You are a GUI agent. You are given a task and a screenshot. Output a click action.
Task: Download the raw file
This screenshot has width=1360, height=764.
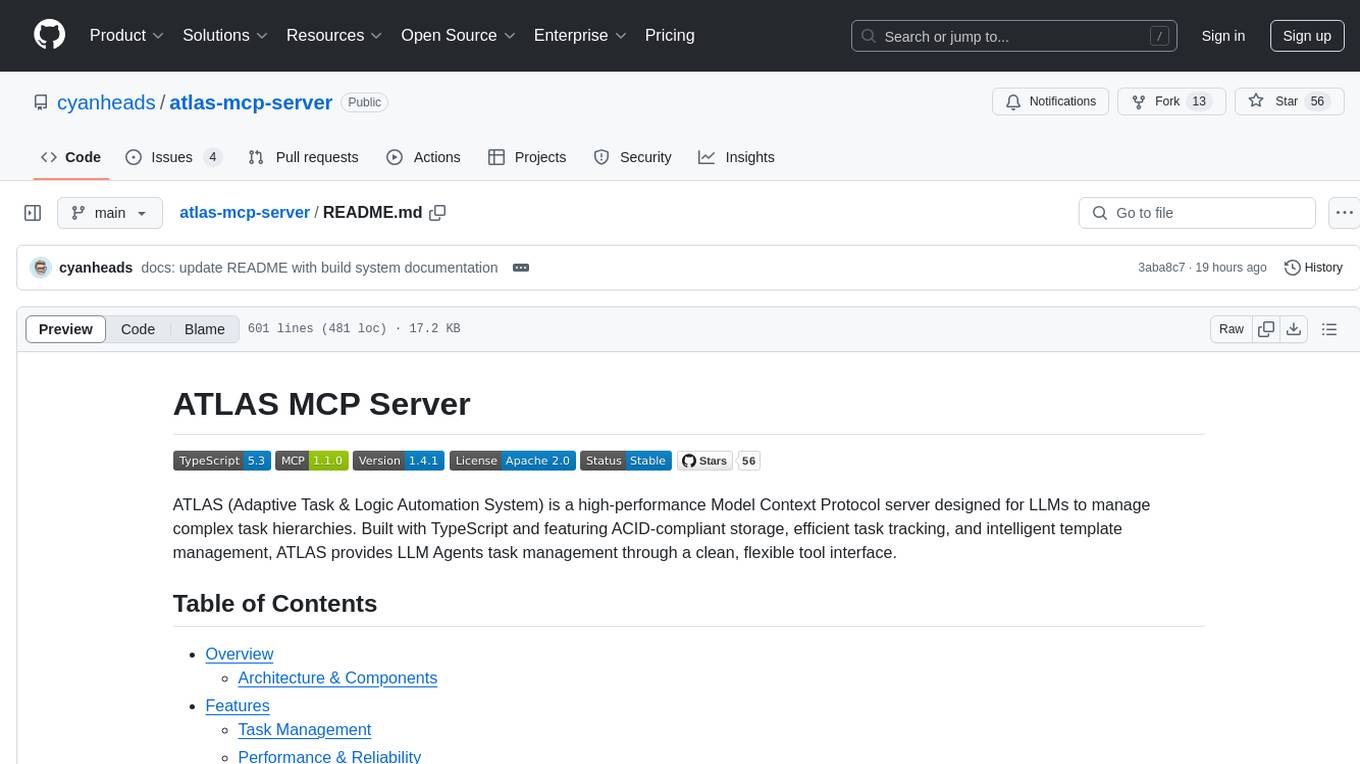1294,329
